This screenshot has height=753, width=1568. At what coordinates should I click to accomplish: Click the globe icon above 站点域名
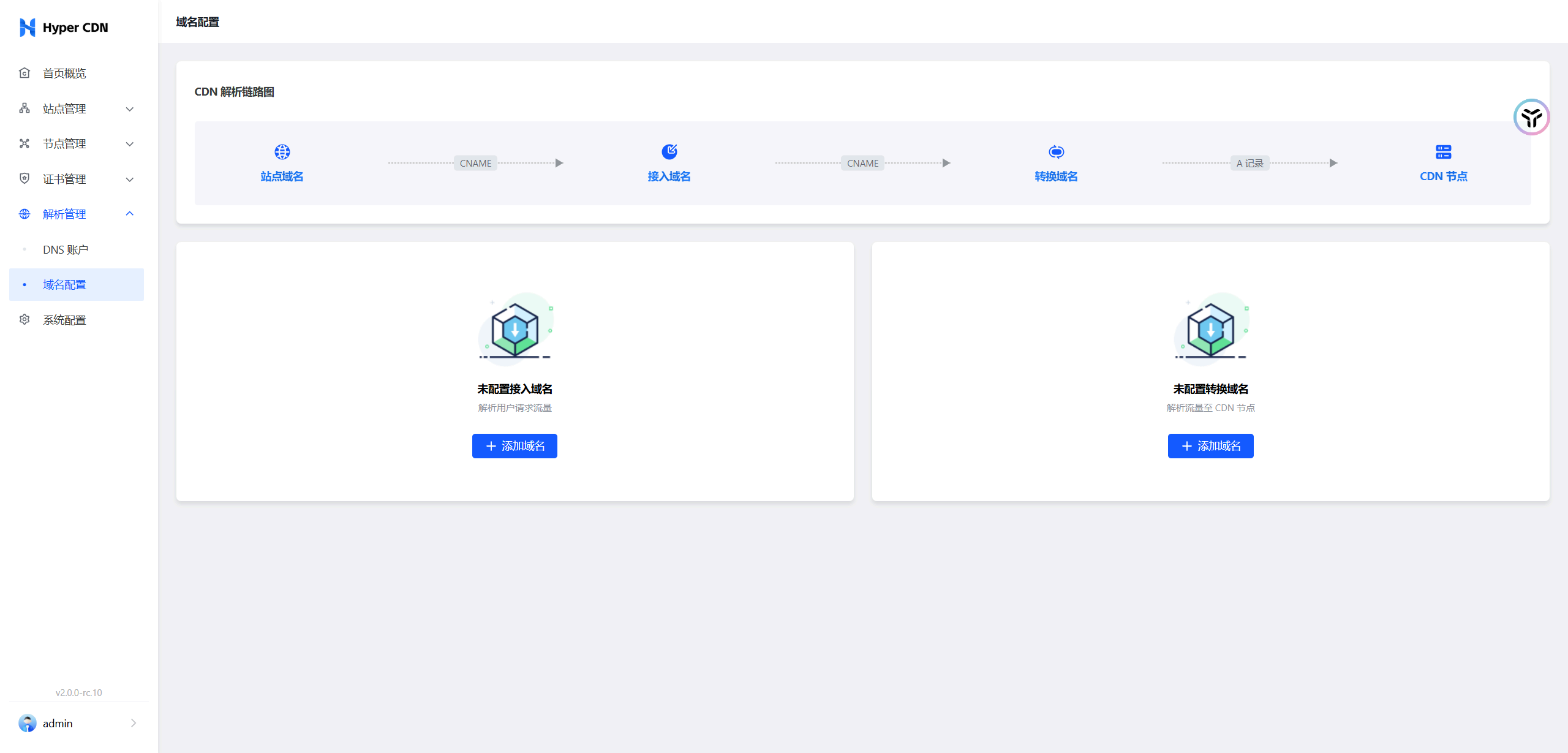[282, 151]
